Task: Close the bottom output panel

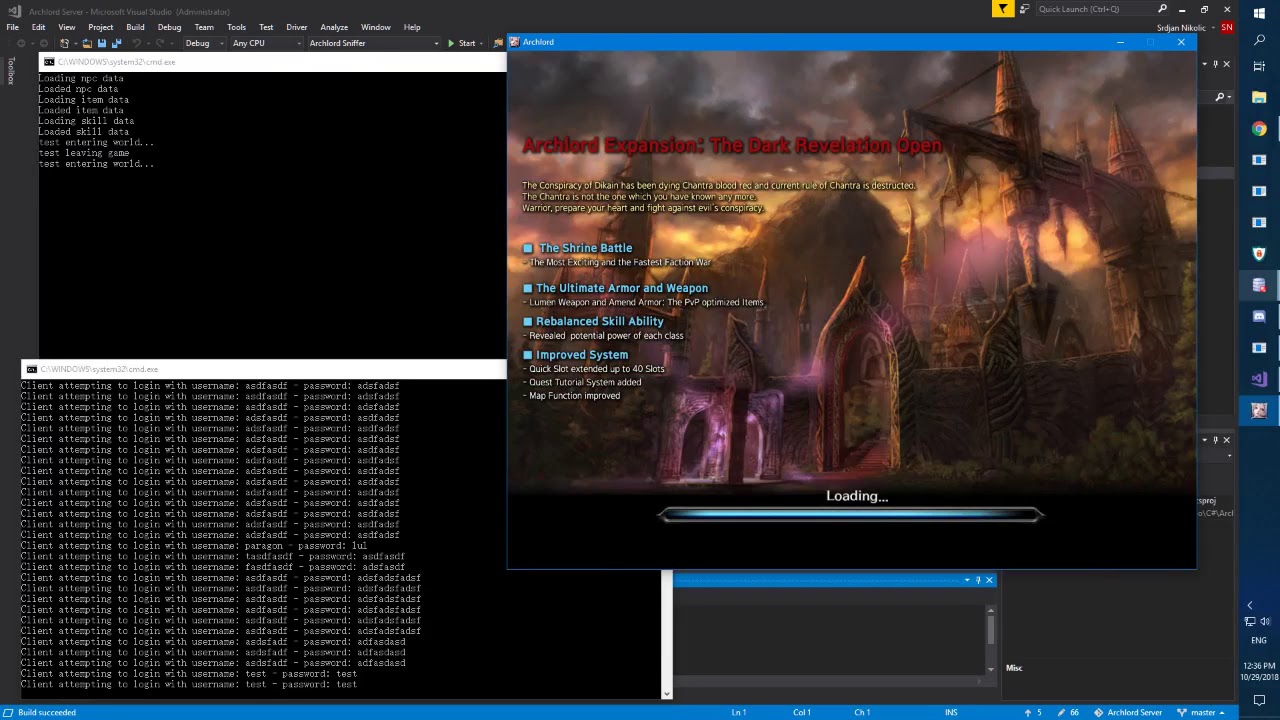Action: [989, 580]
